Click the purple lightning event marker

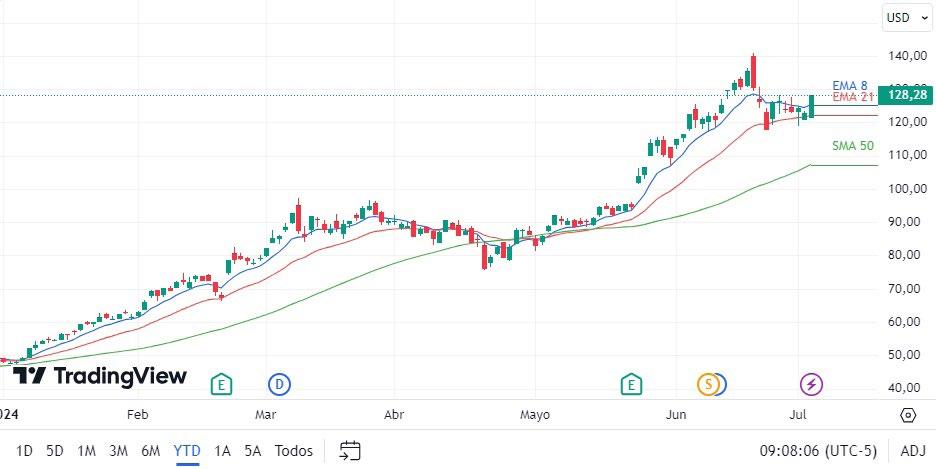point(811,384)
